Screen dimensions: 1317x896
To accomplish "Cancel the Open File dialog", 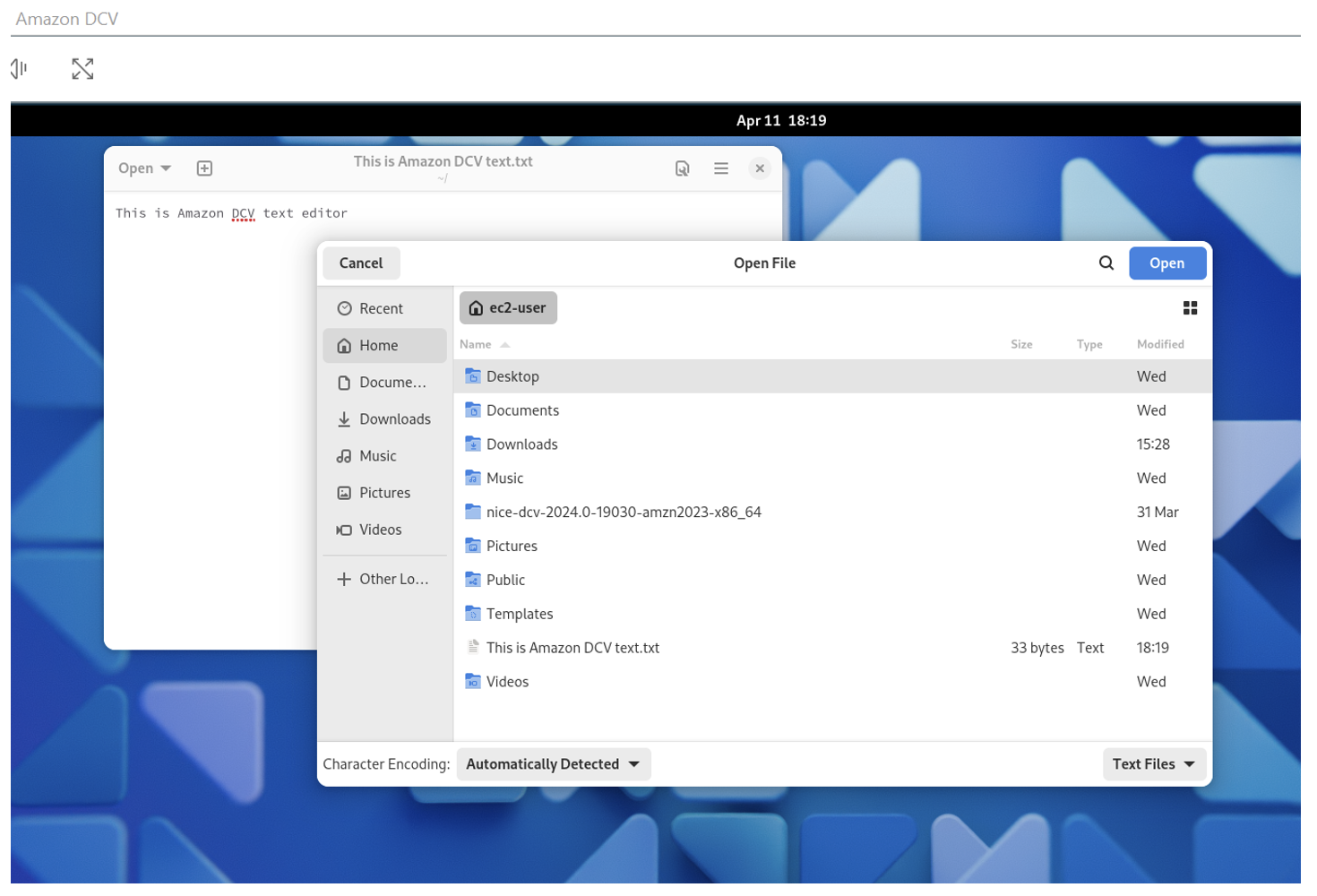I will pyautogui.click(x=361, y=263).
